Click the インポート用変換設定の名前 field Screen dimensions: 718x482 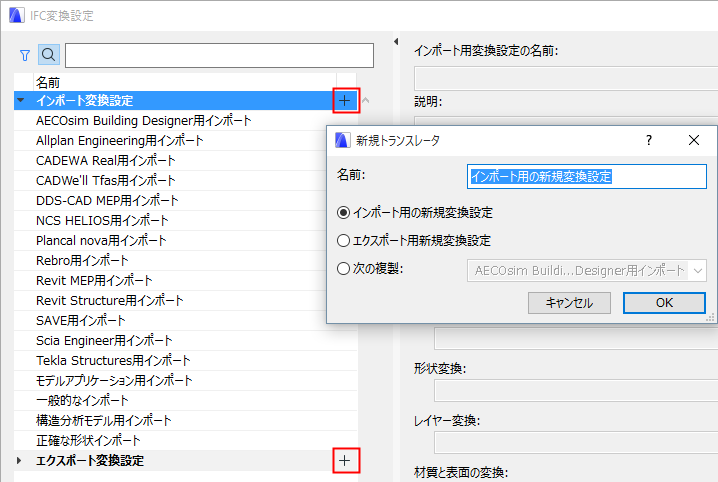[x=566, y=78]
